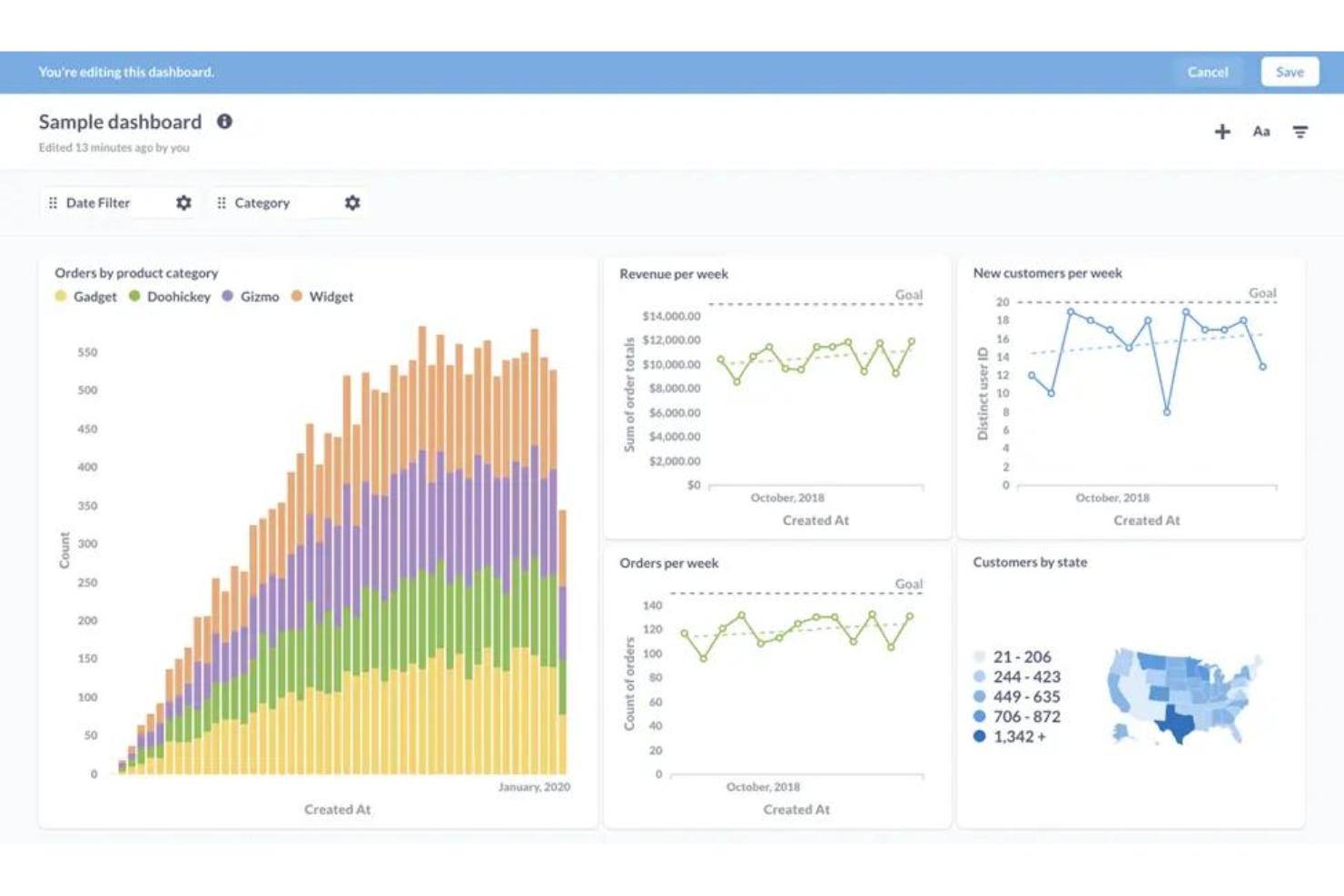Click the Customers by state title
The width and height of the screenshot is (1344, 896).
click(1030, 562)
